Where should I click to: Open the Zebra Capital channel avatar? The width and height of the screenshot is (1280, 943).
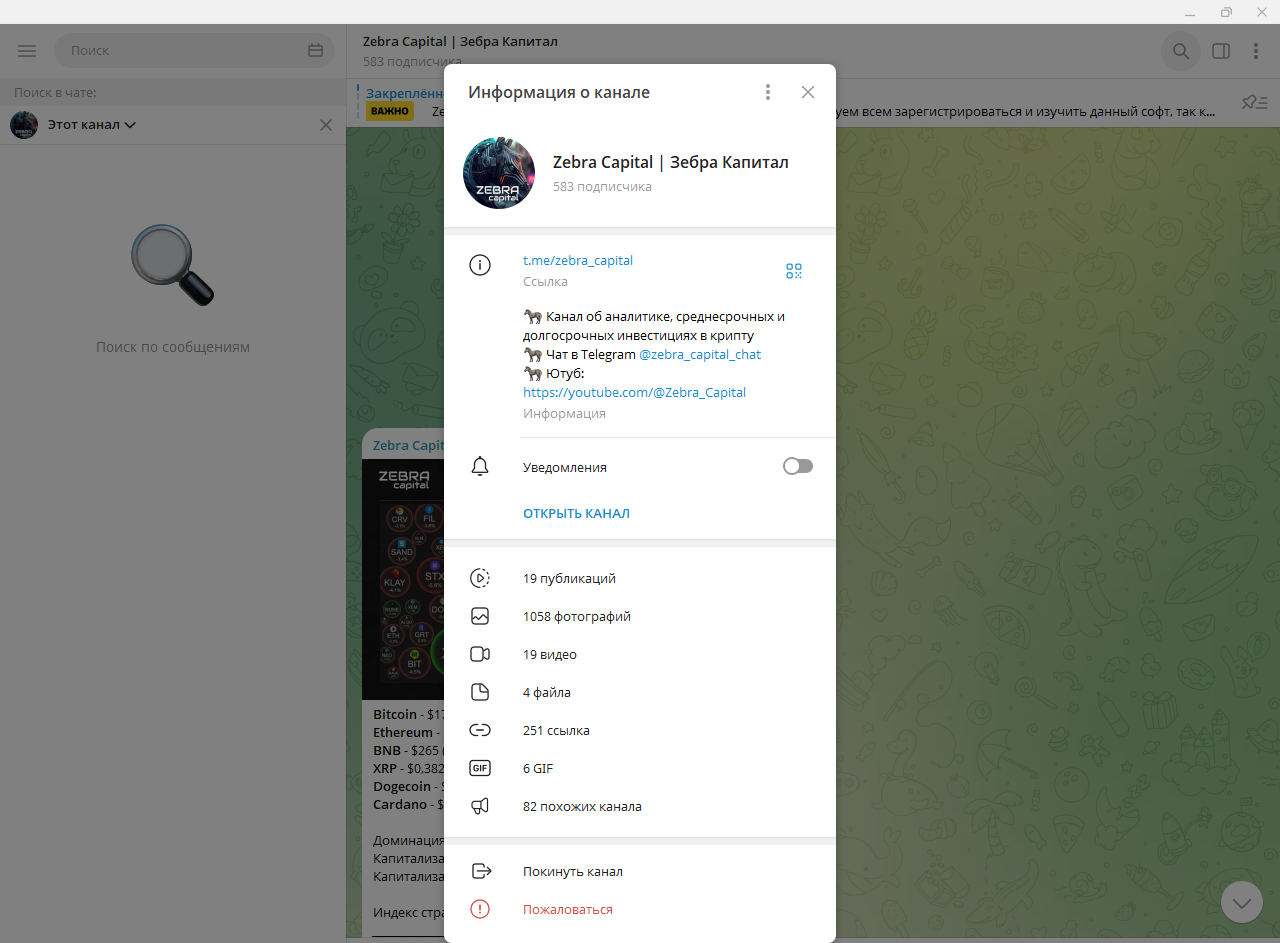(499, 173)
